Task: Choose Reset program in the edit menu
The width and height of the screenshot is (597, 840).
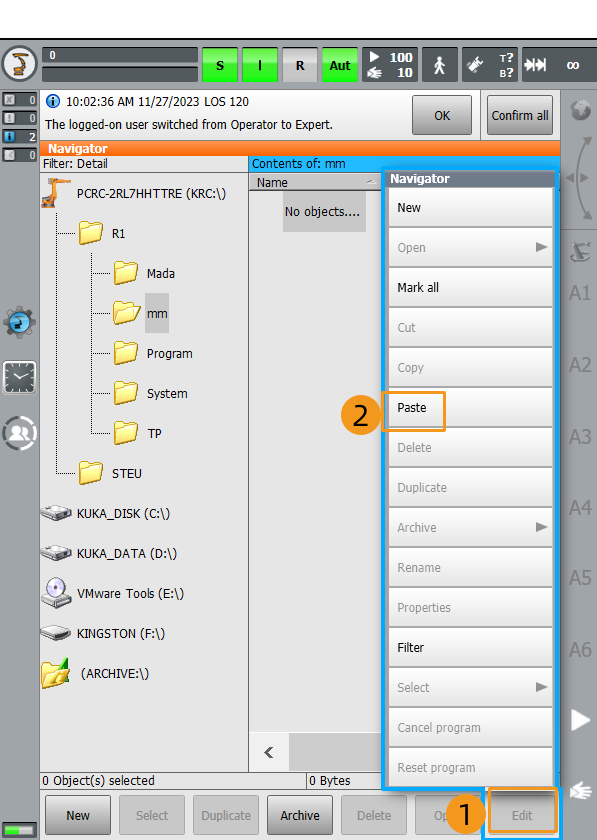Action: (470, 767)
